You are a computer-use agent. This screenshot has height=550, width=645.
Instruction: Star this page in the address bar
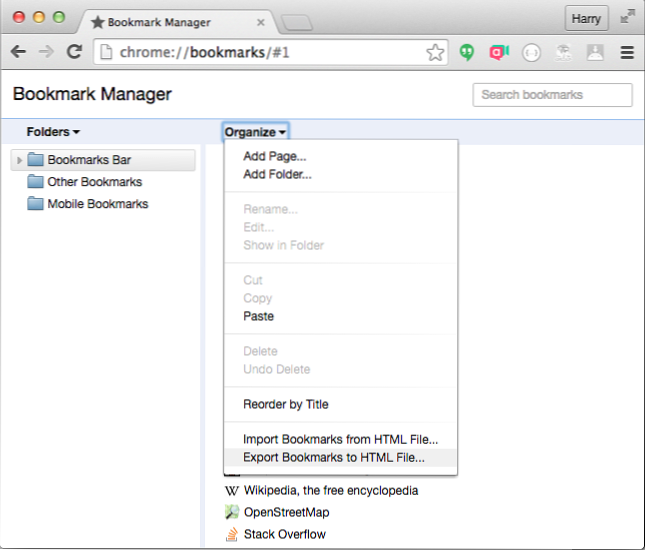(435, 53)
